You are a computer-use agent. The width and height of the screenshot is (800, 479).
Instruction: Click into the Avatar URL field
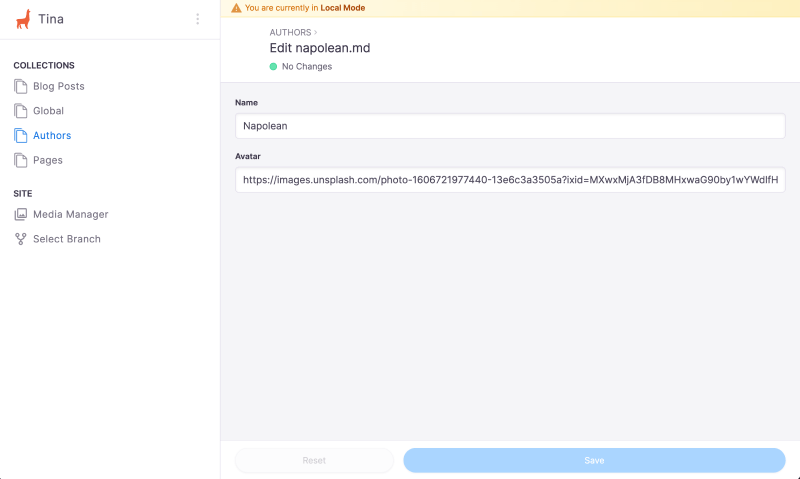pyautogui.click(x=510, y=180)
